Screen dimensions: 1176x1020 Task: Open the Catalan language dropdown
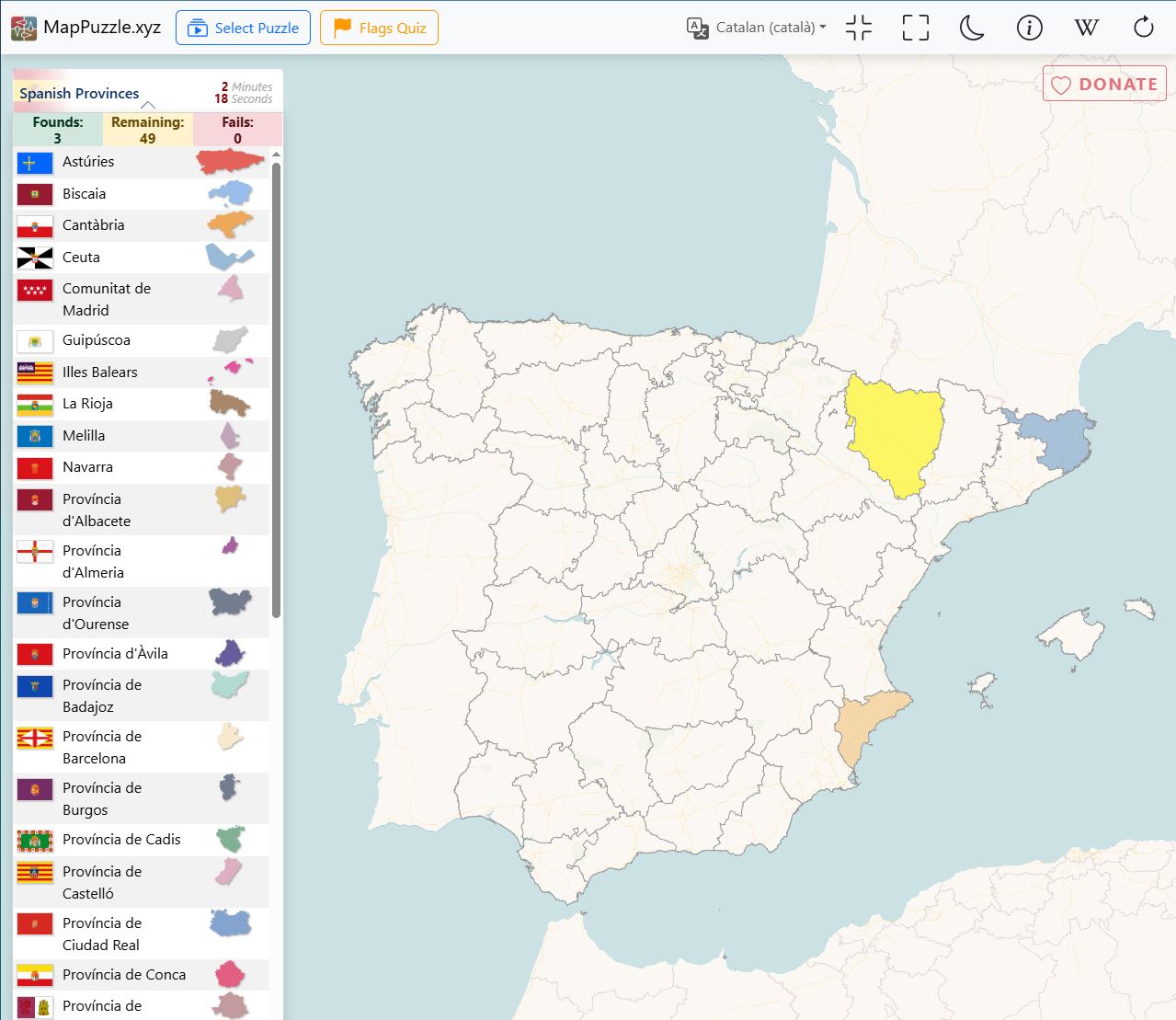pyautogui.click(x=757, y=28)
